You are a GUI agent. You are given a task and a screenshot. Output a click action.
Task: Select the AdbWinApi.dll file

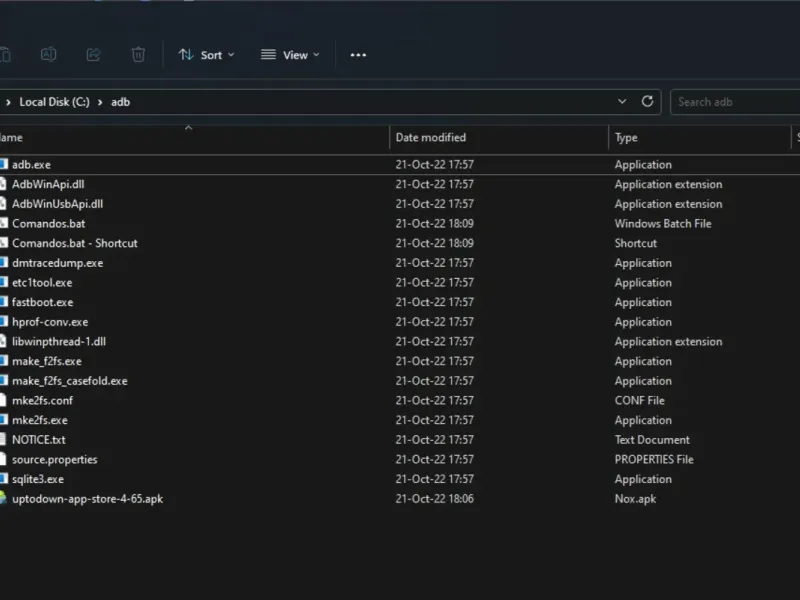[48, 184]
